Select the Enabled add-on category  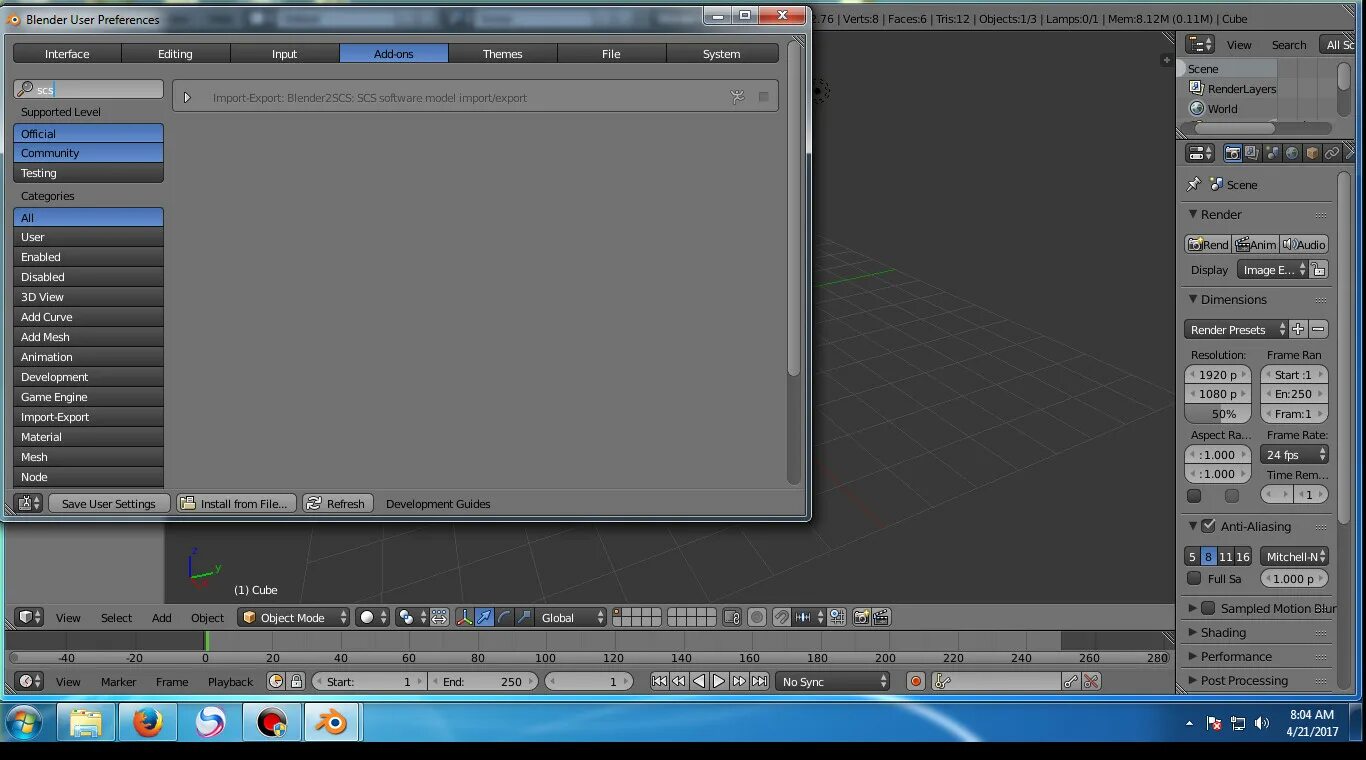coord(88,257)
